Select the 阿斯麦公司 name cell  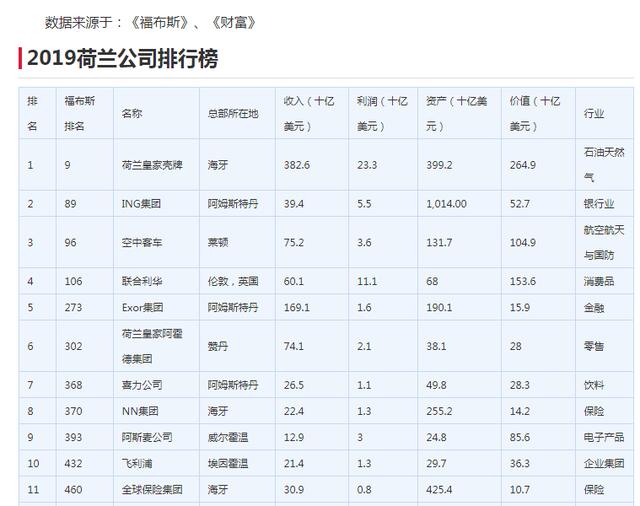click(146, 436)
